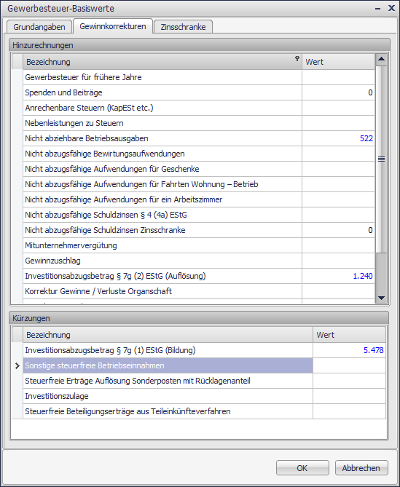Select Steuerfreie Erträge Auflösung Sonderposten row
400x487 pixels.
(204, 381)
